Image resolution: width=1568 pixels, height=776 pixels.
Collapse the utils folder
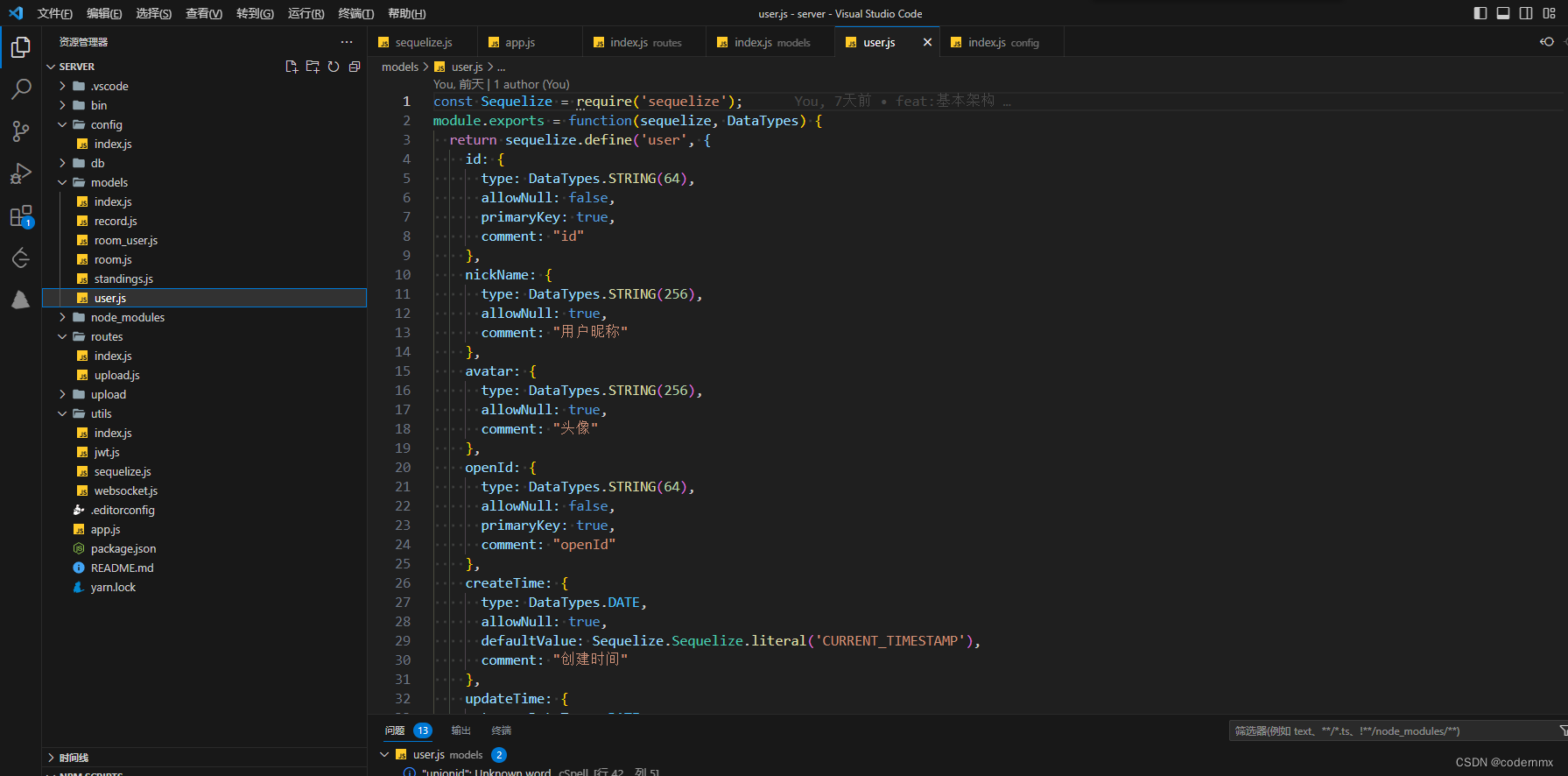(x=63, y=413)
